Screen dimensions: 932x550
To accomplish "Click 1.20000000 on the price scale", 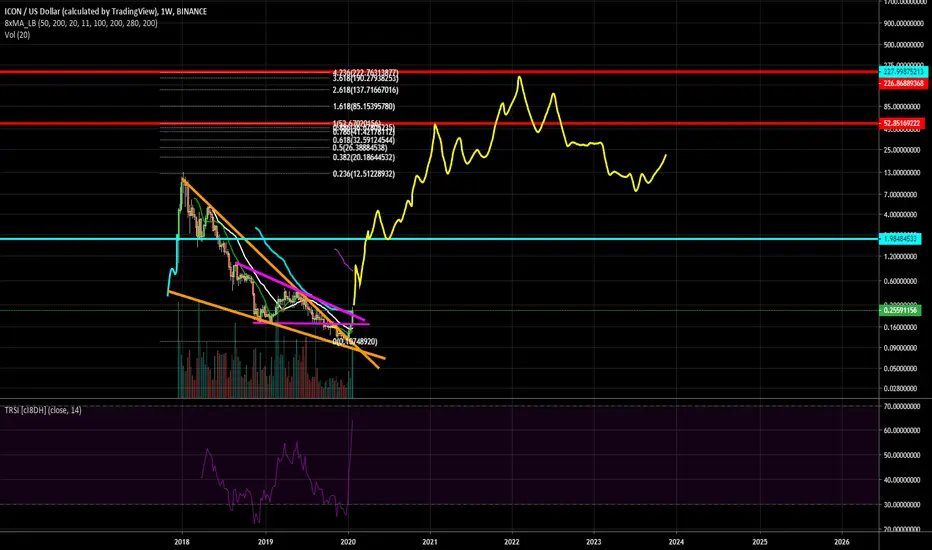I will pyautogui.click(x=902, y=257).
